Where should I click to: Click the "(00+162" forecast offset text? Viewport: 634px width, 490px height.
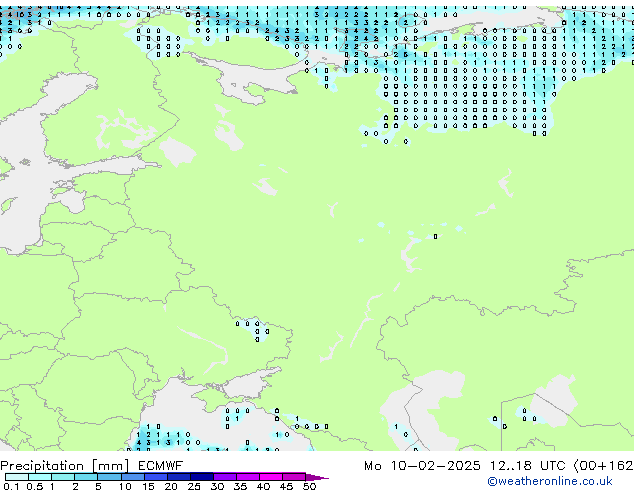click(x=604, y=466)
